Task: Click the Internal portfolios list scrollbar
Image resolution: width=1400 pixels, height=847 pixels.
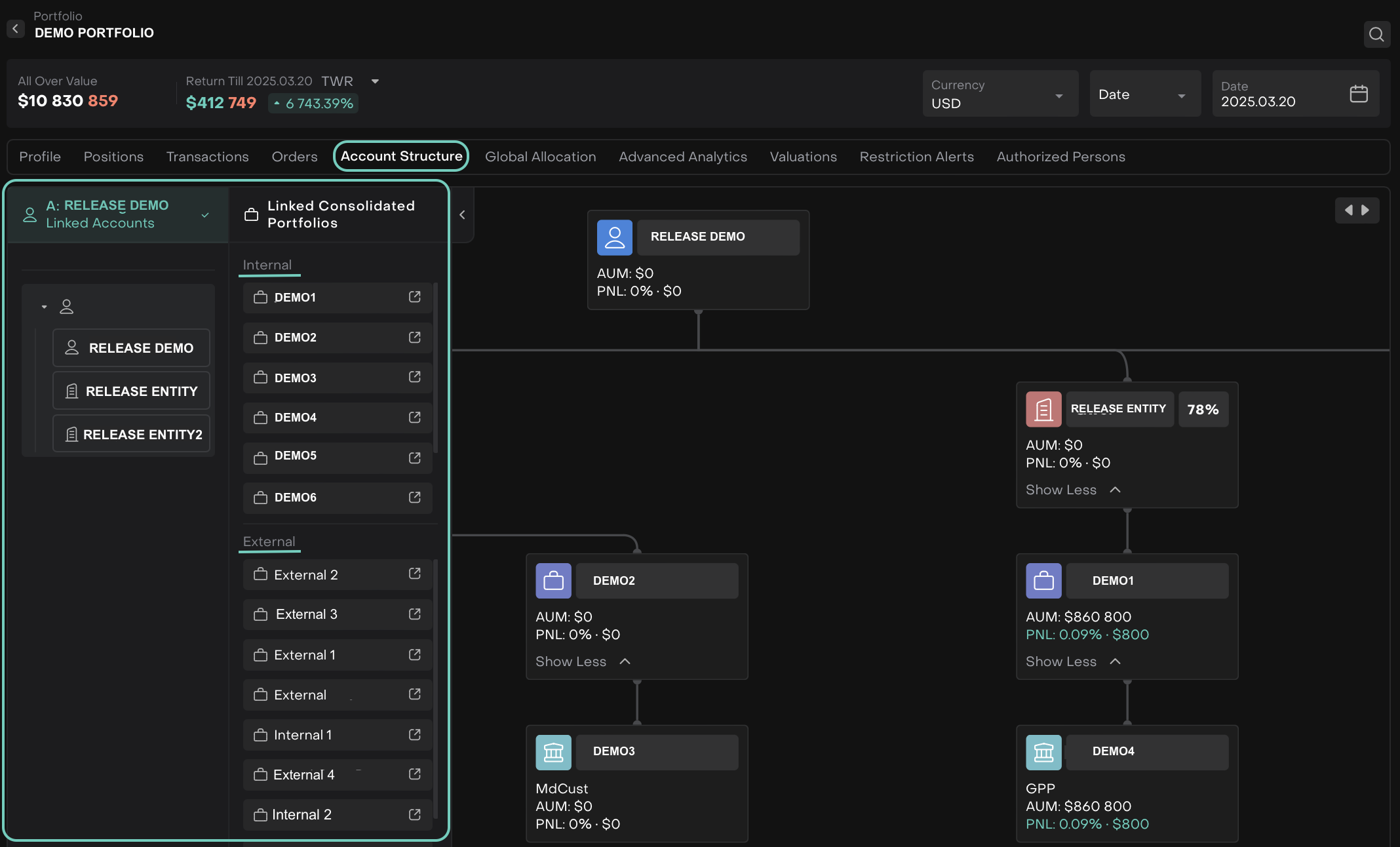Action: (435, 367)
